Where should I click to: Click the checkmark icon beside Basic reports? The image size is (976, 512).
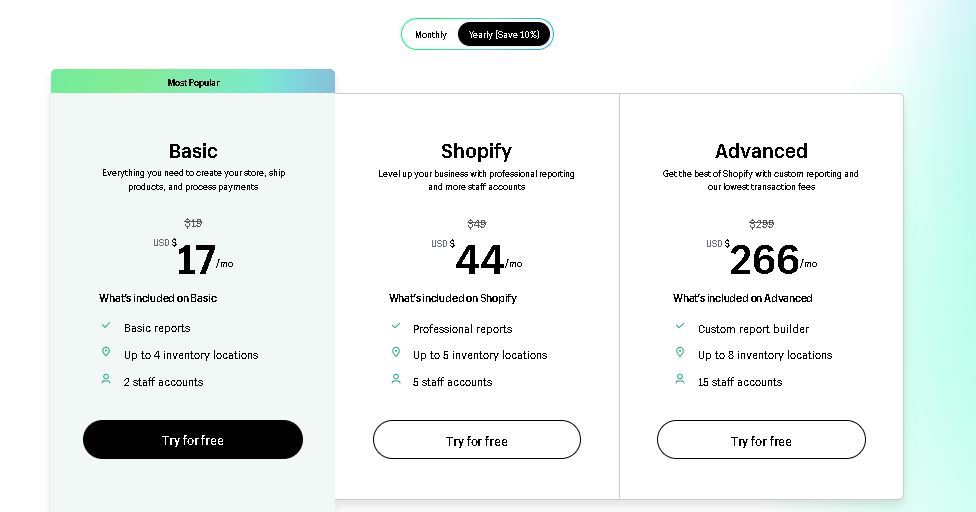106,325
